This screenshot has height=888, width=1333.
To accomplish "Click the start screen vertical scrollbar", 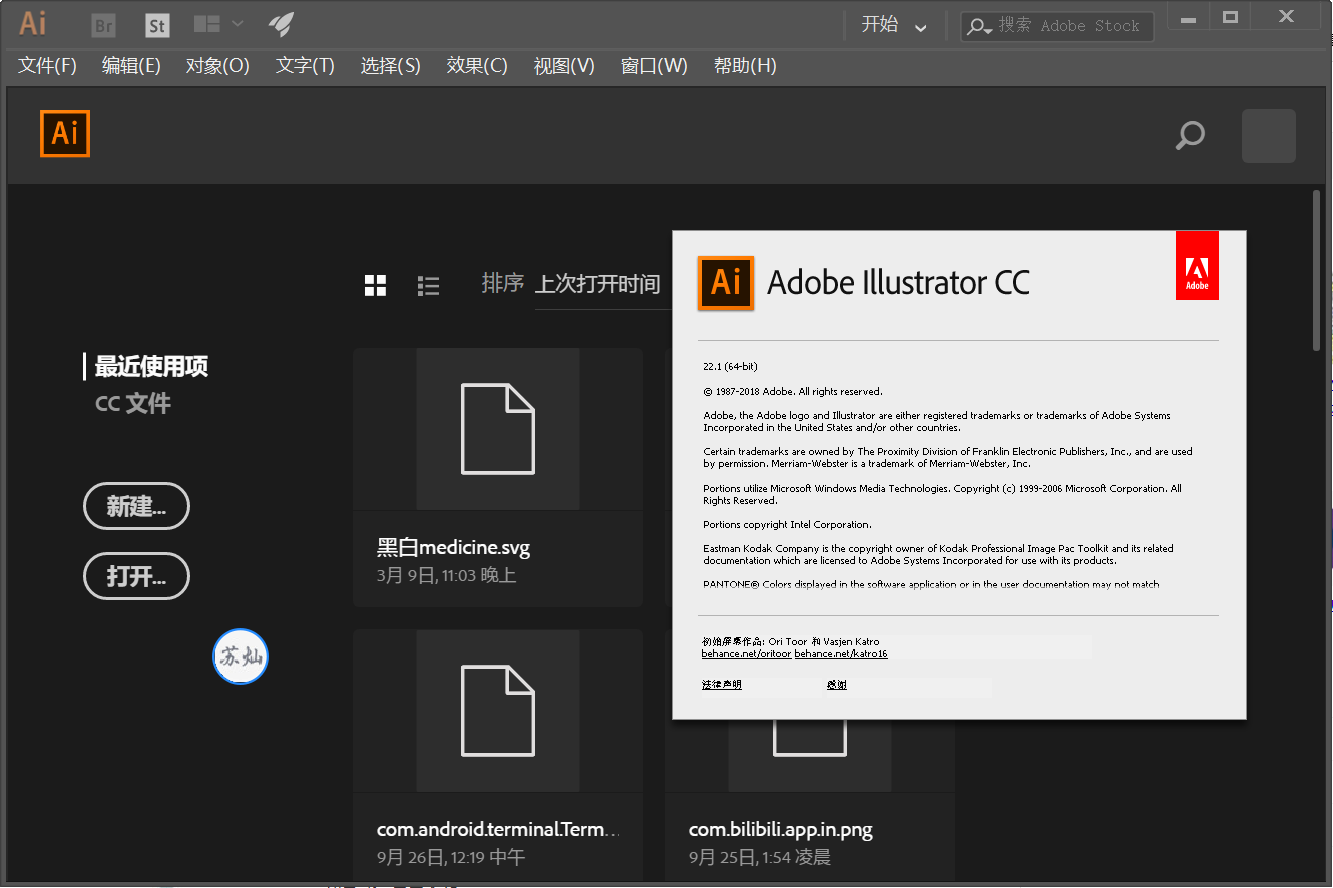I will [1317, 269].
